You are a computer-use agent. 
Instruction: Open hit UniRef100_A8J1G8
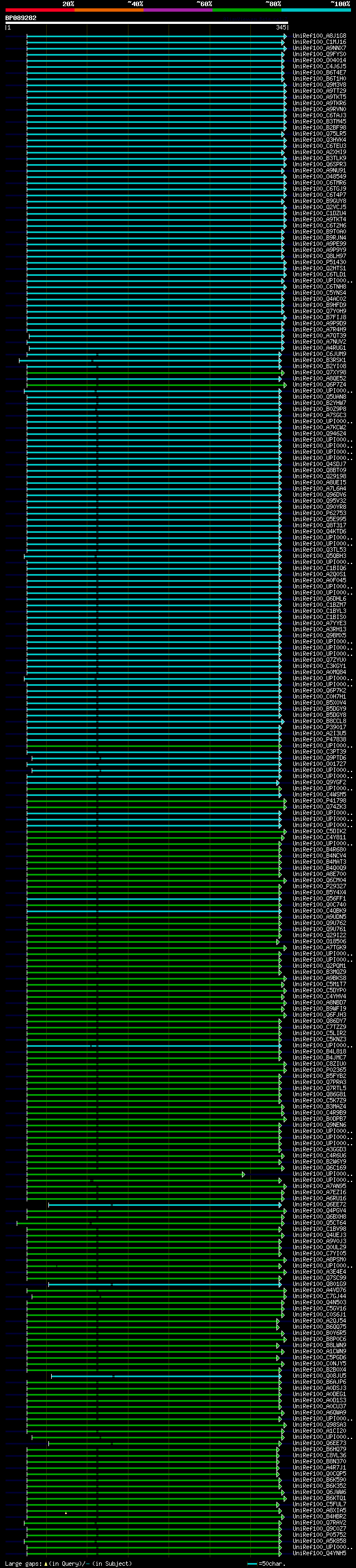[x=319, y=36]
